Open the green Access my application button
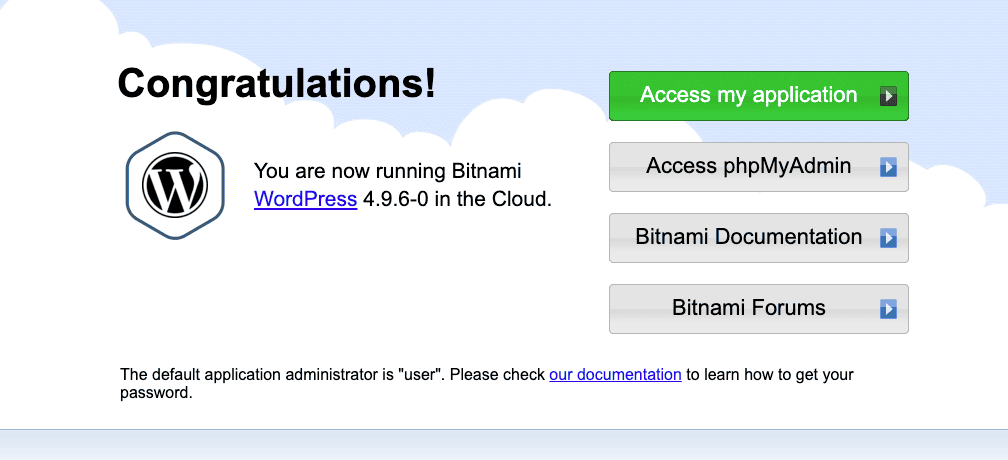The image size is (1008, 460). 759,96
